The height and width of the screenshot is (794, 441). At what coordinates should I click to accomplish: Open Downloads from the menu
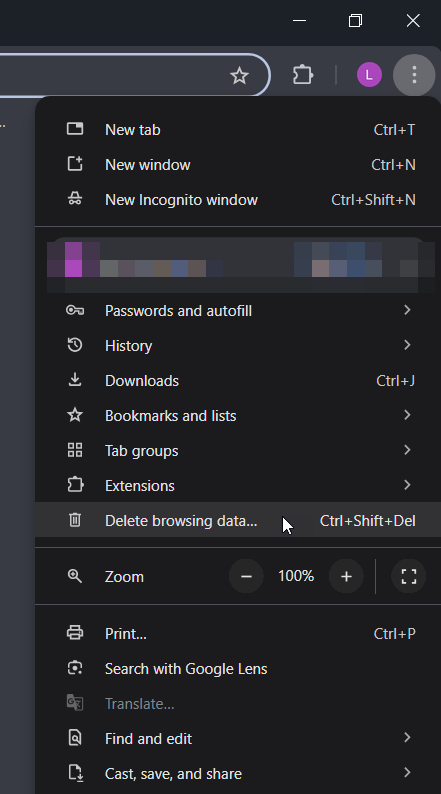click(238, 380)
